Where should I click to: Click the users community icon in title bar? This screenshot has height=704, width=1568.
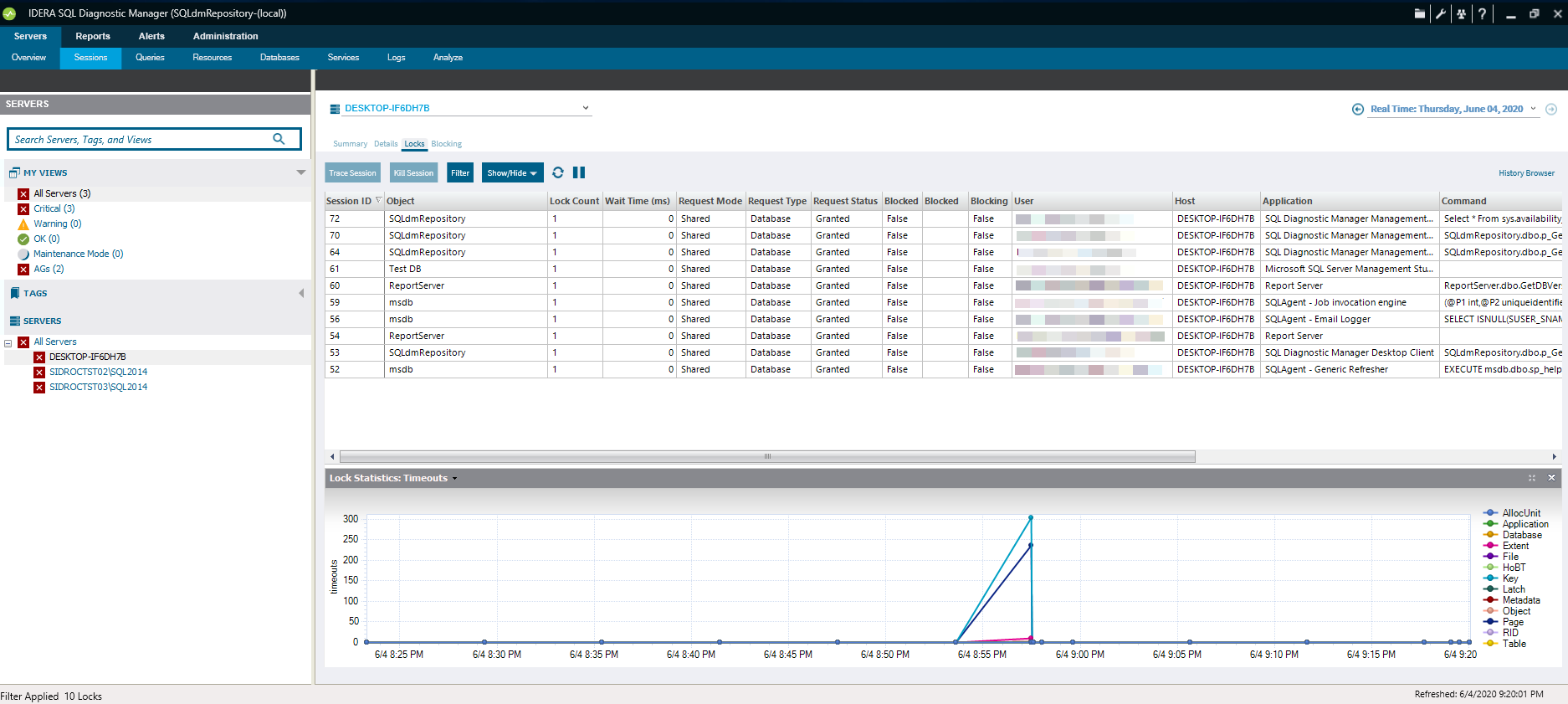click(x=1461, y=13)
